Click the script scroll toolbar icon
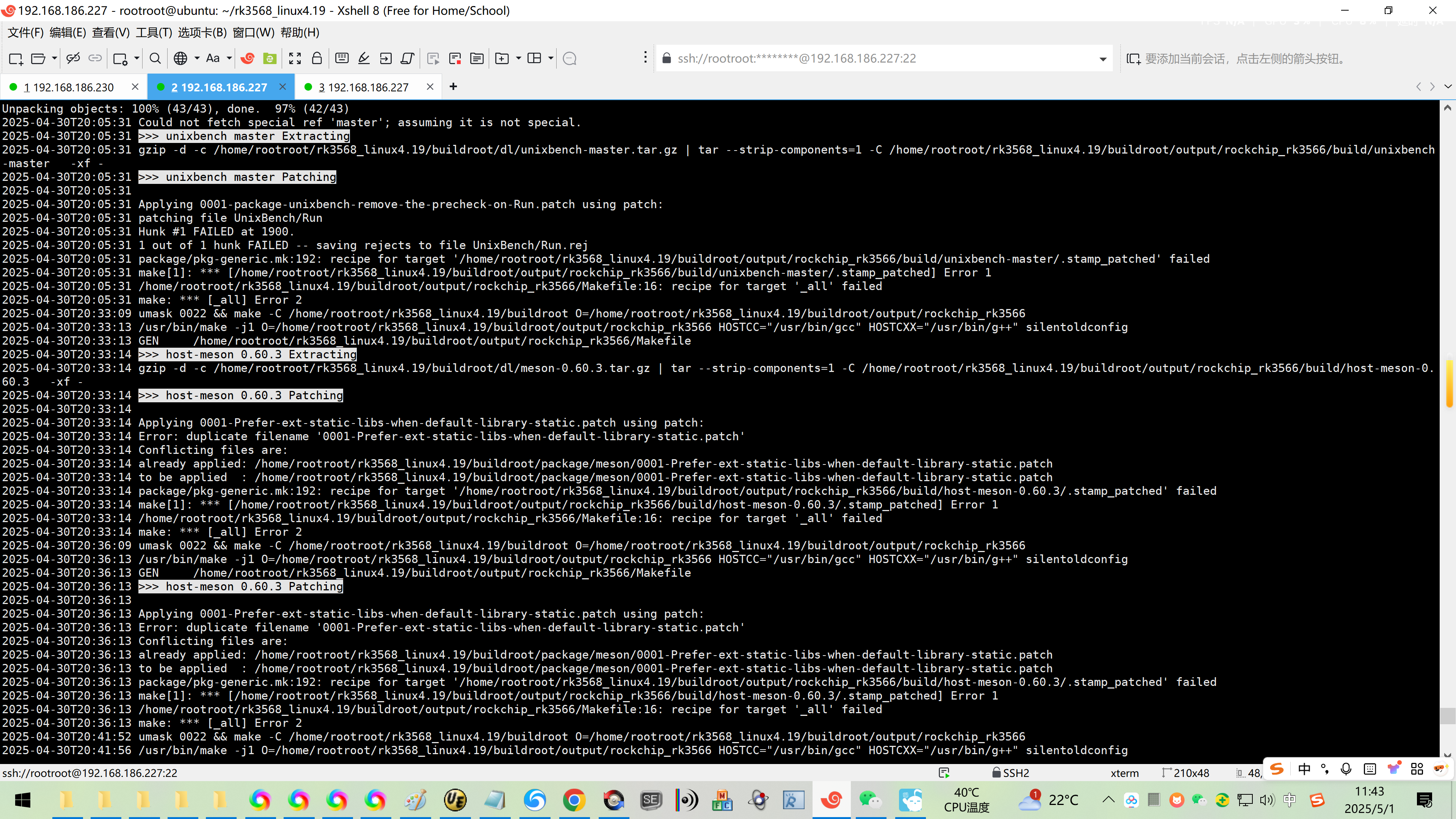 tap(408, 59)
